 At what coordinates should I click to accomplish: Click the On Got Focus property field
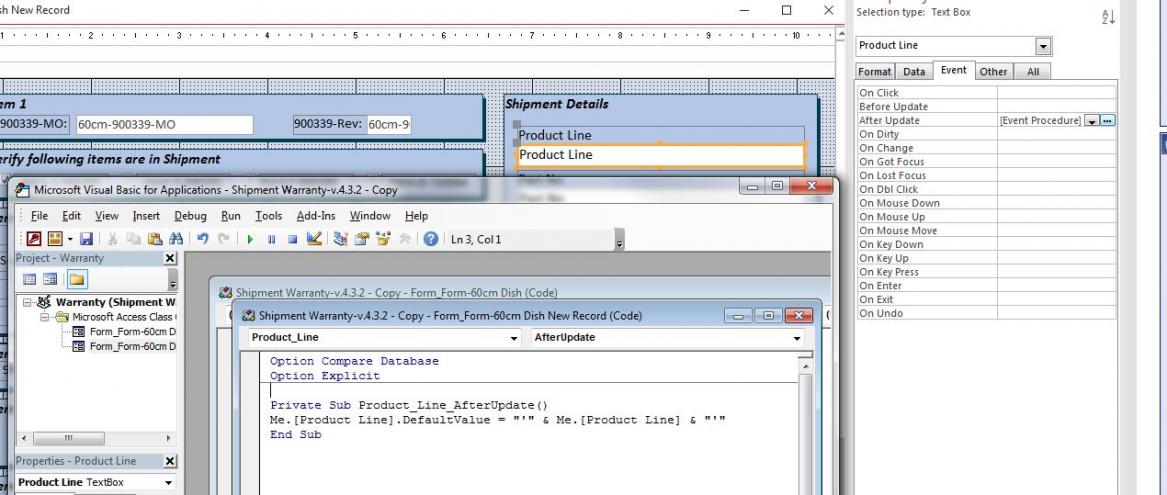(1056, 162)
